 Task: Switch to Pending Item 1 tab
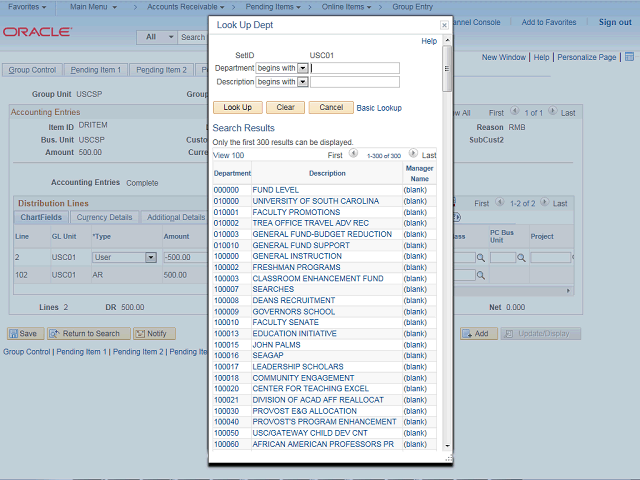[x=96, y=70]
